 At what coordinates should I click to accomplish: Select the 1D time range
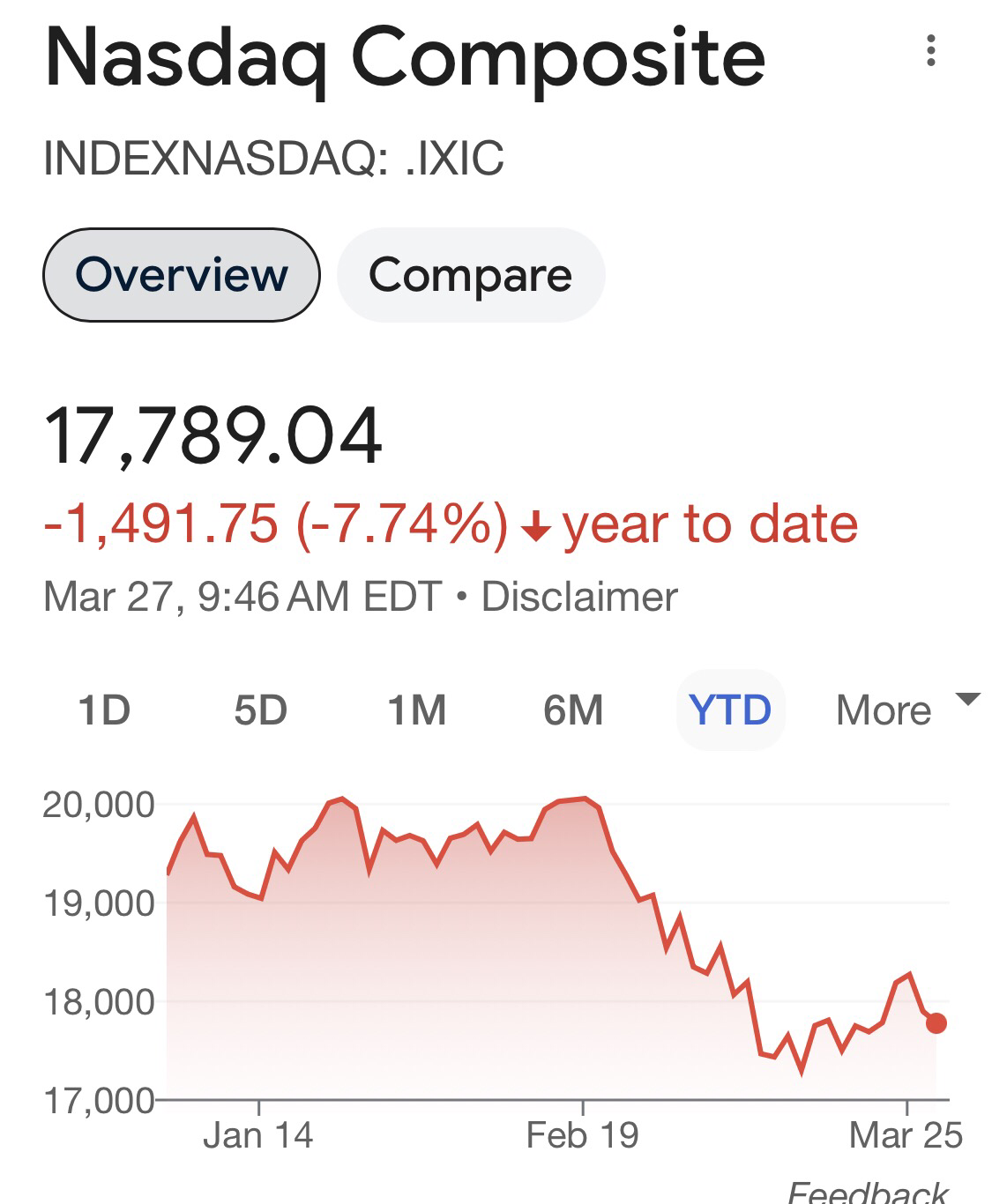point(104,710)
